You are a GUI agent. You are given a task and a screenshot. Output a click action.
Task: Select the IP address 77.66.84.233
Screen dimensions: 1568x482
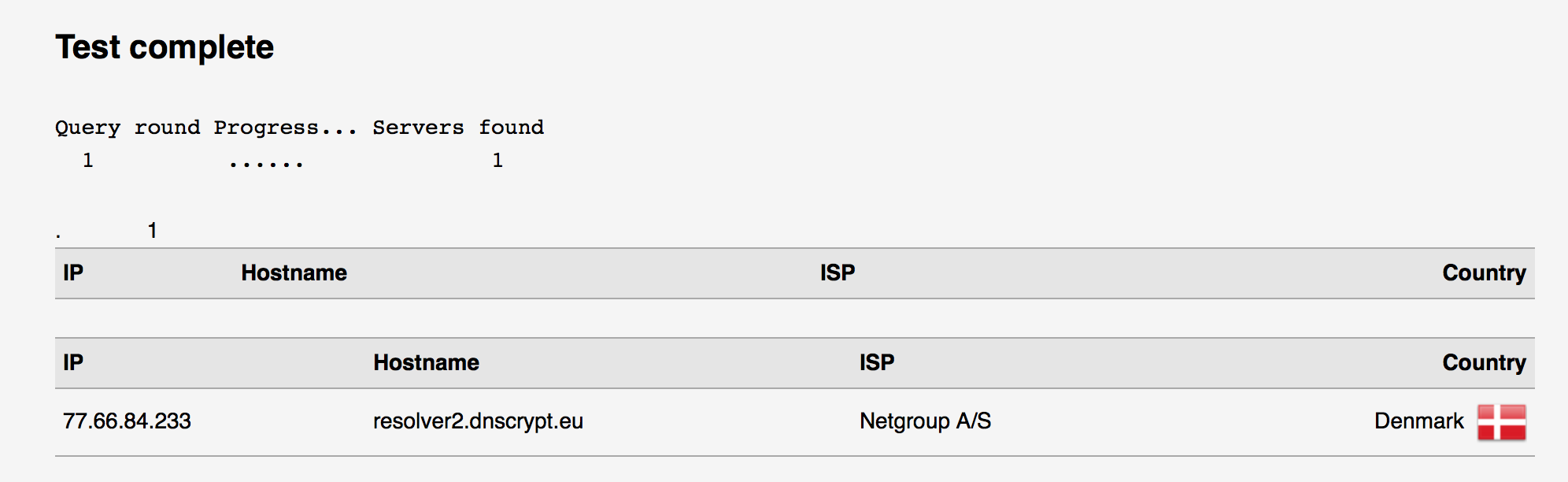(127, 421)
